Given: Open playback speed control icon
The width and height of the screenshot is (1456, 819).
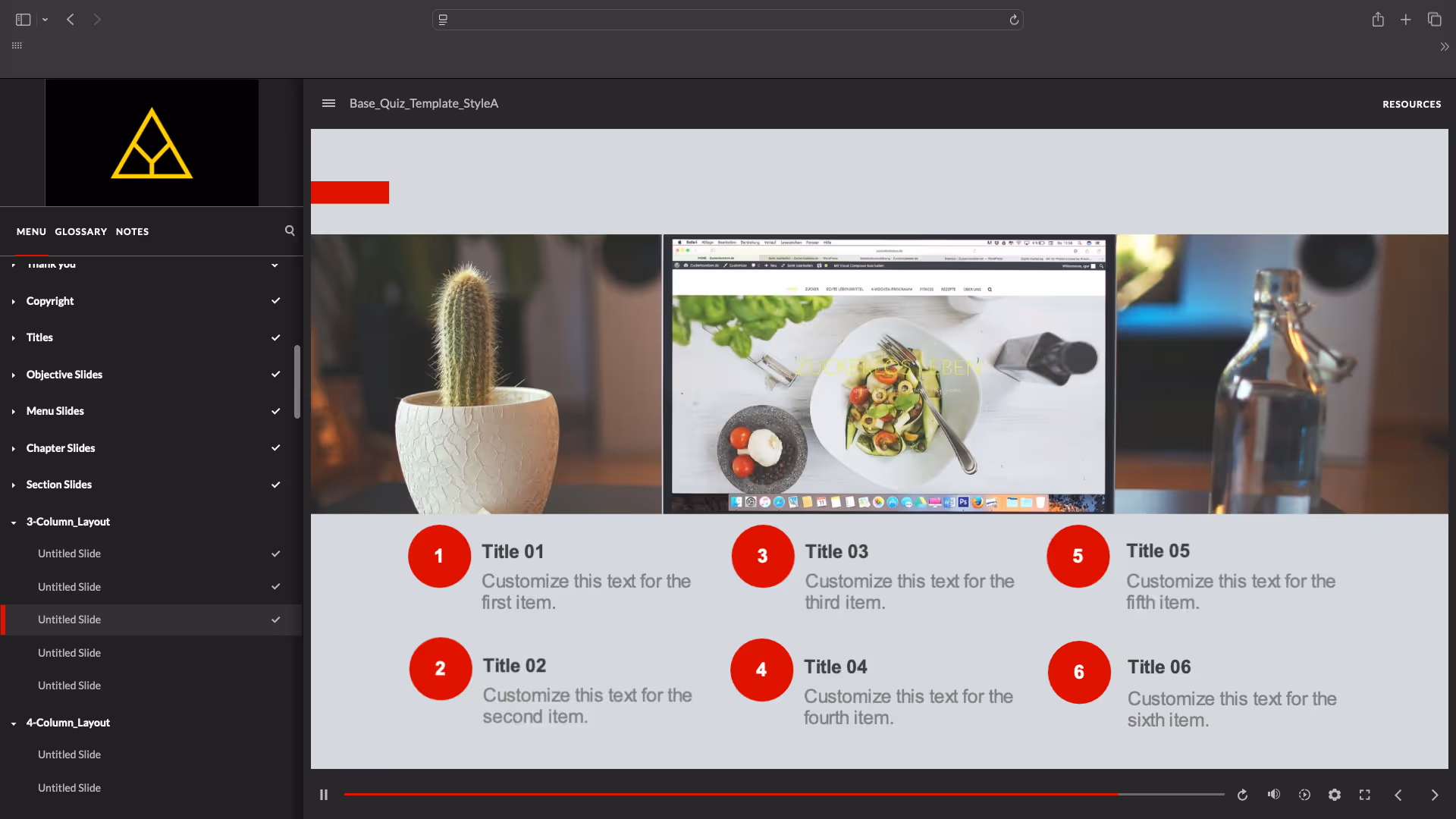Looking at the screenshot, I should coord(1304,795).
